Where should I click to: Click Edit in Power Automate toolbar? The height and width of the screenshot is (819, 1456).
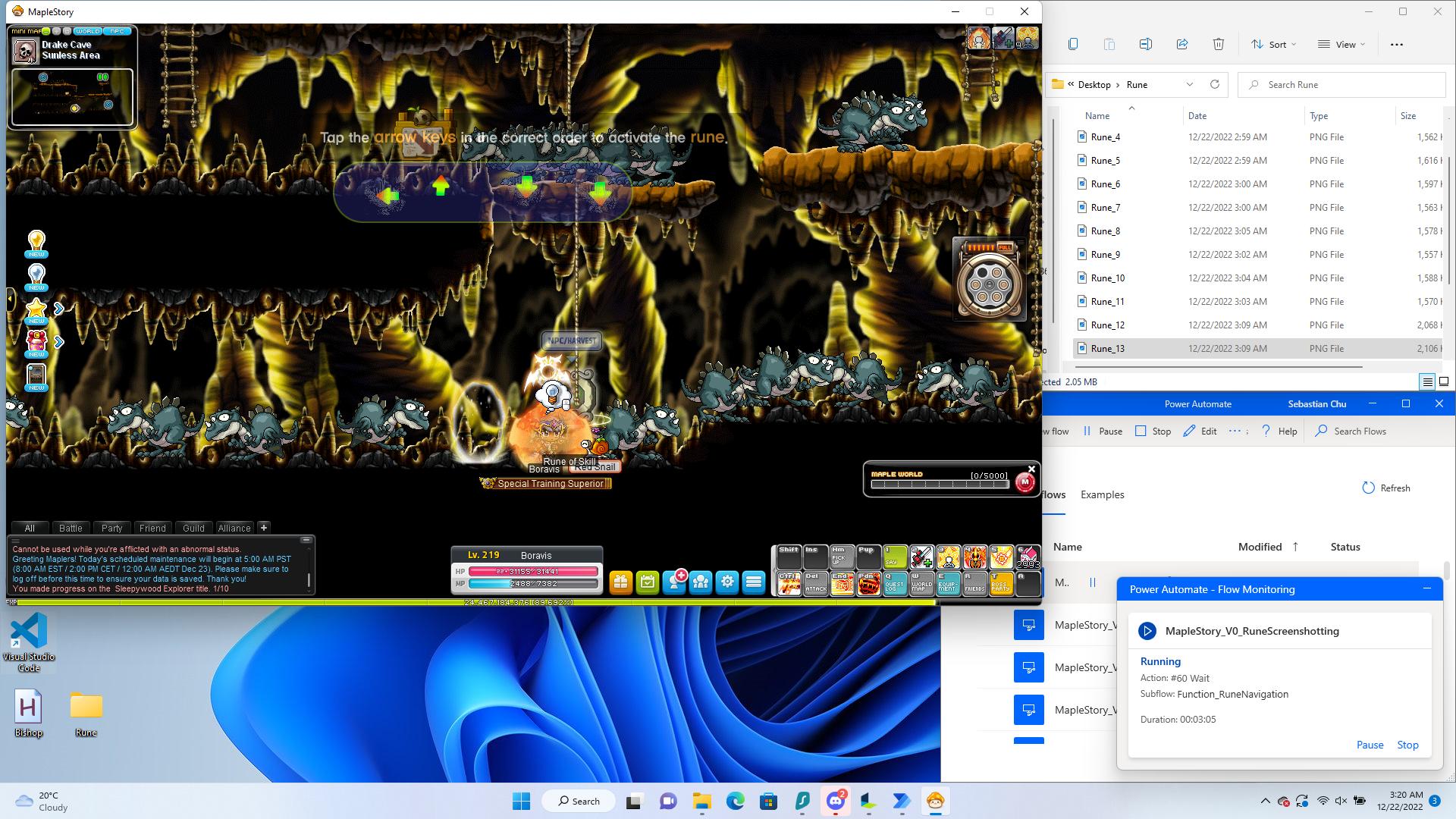1200,431
